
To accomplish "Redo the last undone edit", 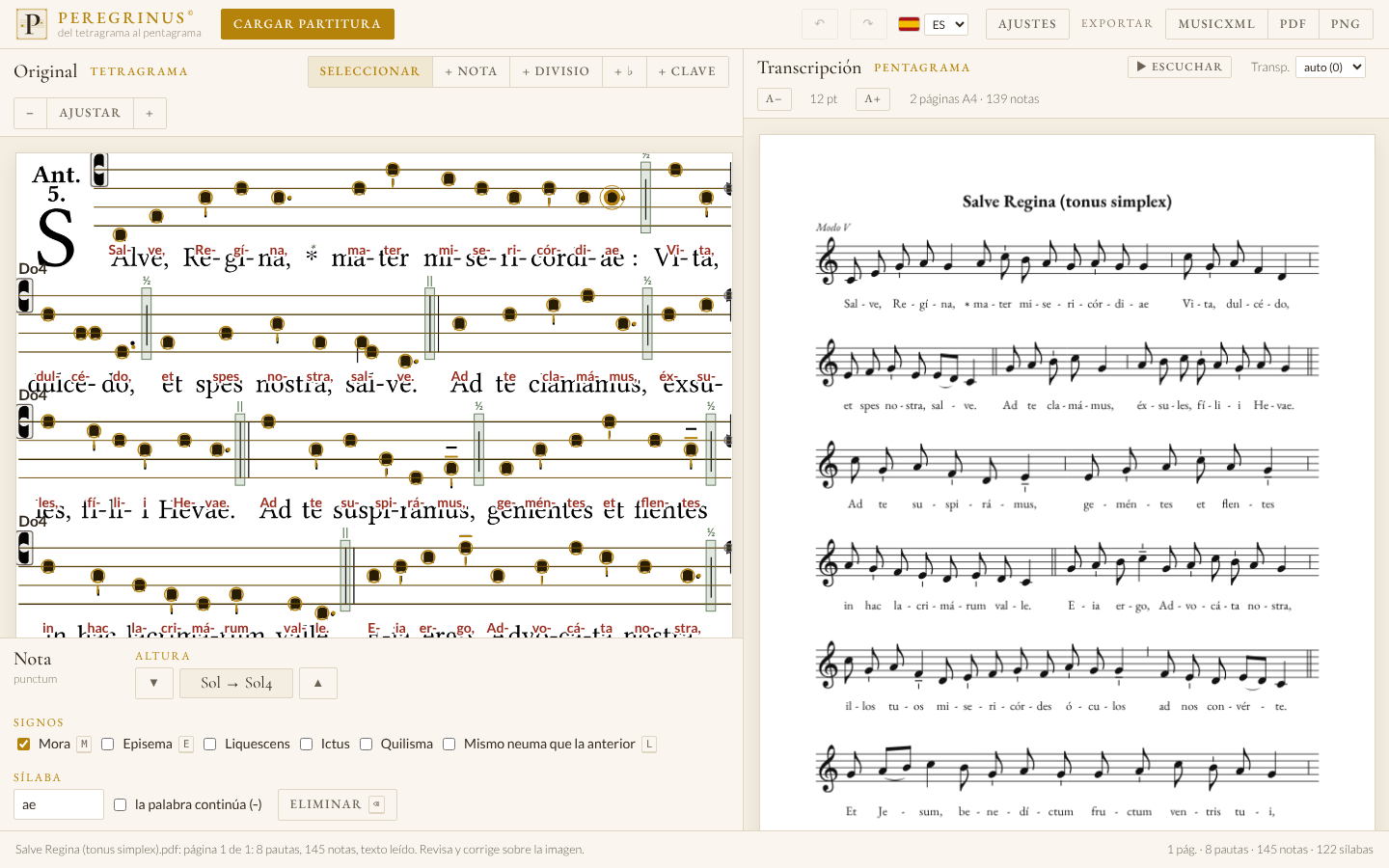I will [x=868, y=24].
